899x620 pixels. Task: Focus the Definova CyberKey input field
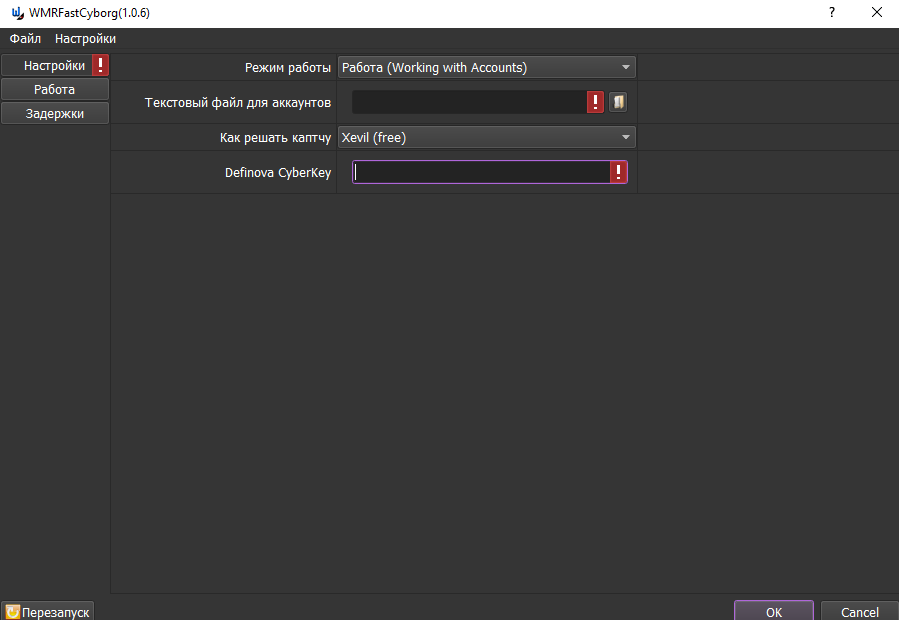coord(480,173)
